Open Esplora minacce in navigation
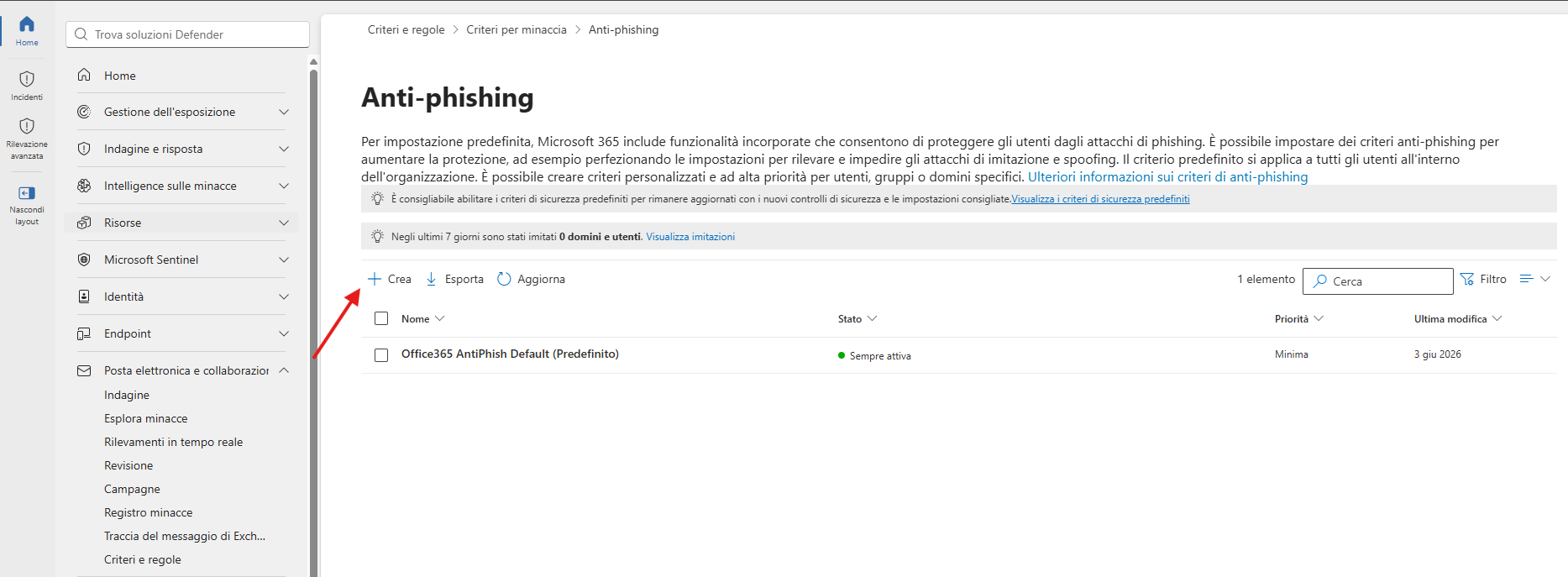The width and height of the screenshot is (1568, 577). [x=146, y=418]
